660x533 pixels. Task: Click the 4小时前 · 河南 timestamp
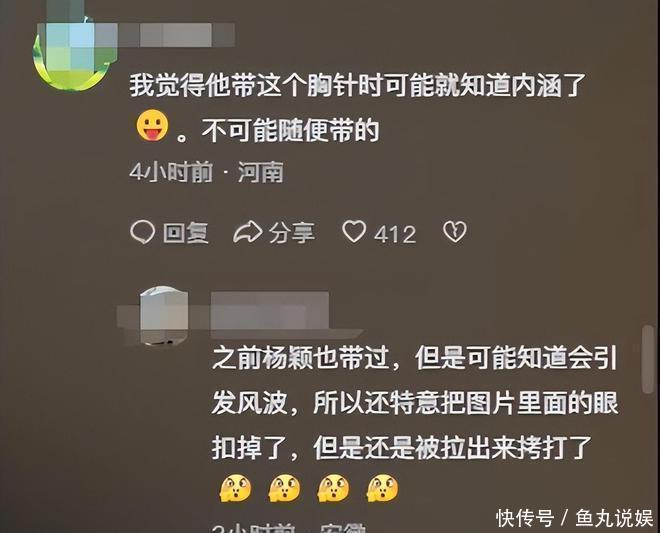coord(206,172)
